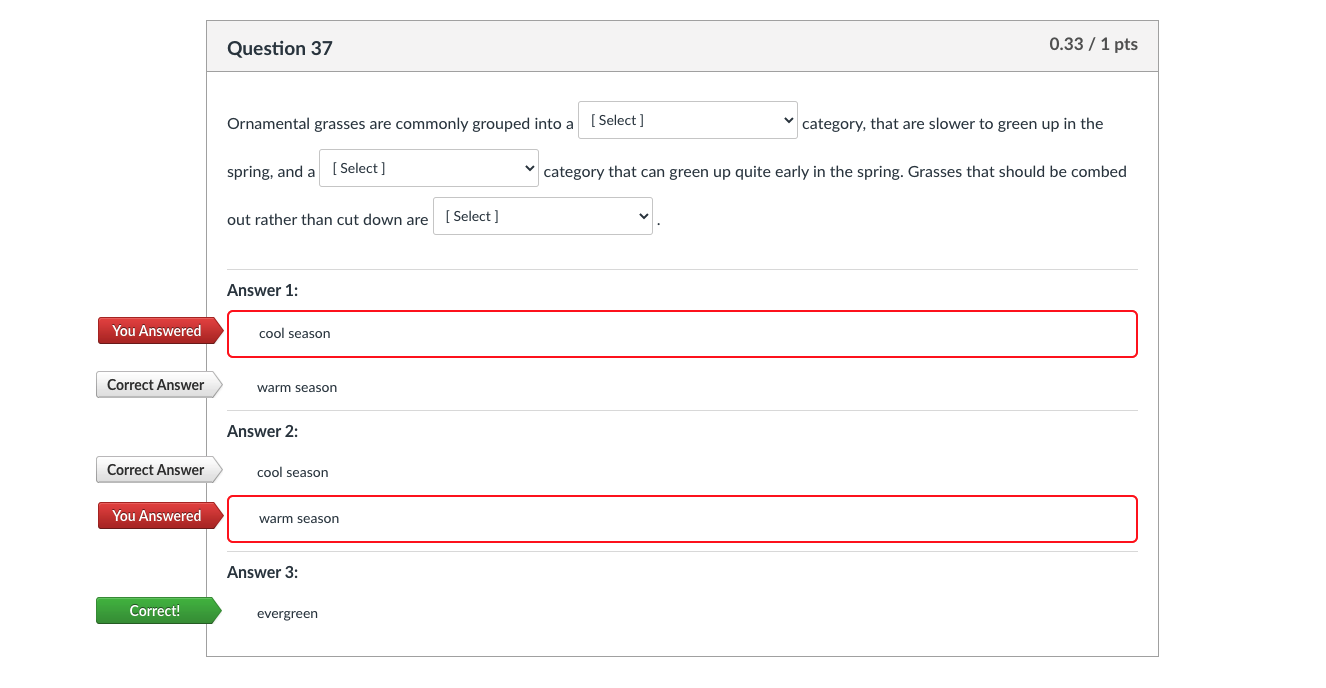Click the 'Answer 1:' label
This screenshot has height=688, width=1326.
tap(263, 290)
